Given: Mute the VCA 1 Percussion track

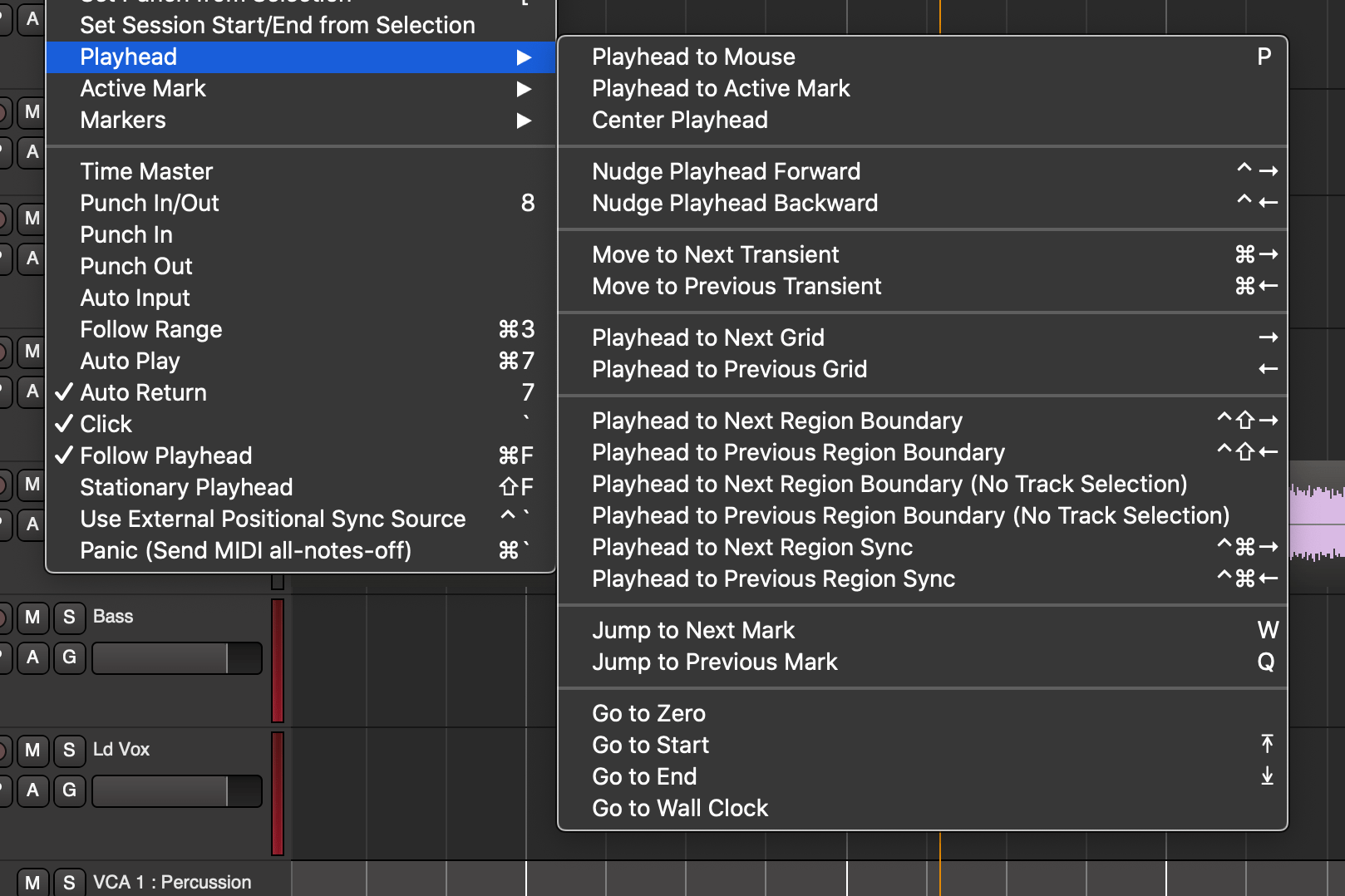Looking at the screenshot, I should coord(32,882).
